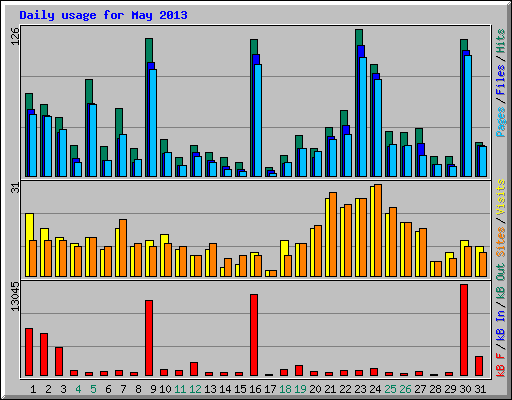Viewport: 512px width, 400px height.
Task: Click day label "9" on the axis
Action: click(x=153, y=389)
